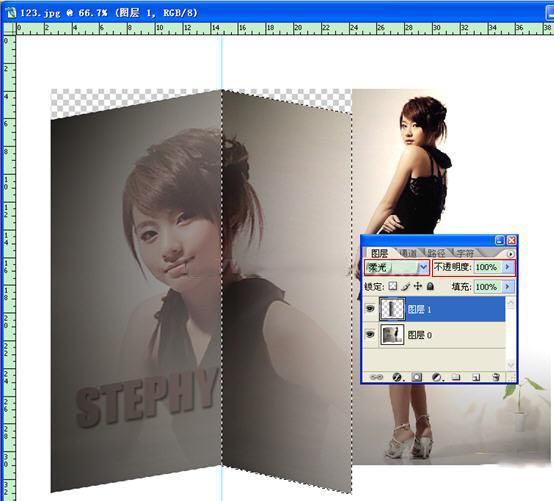Lock transparent pixels

tap(393, 286)
